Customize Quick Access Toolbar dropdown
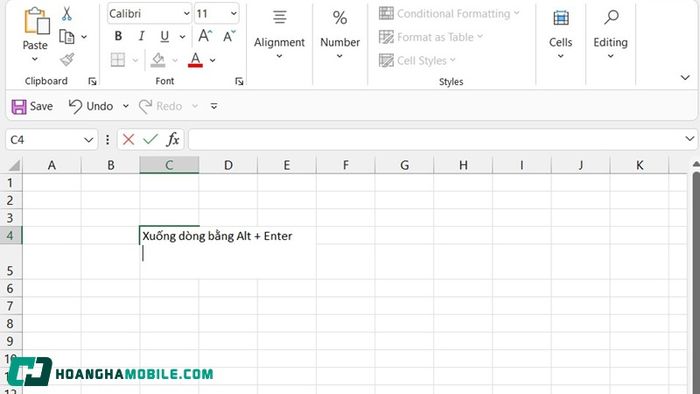Viewport: 700px width, 394px height. click(x=214, y=106)
